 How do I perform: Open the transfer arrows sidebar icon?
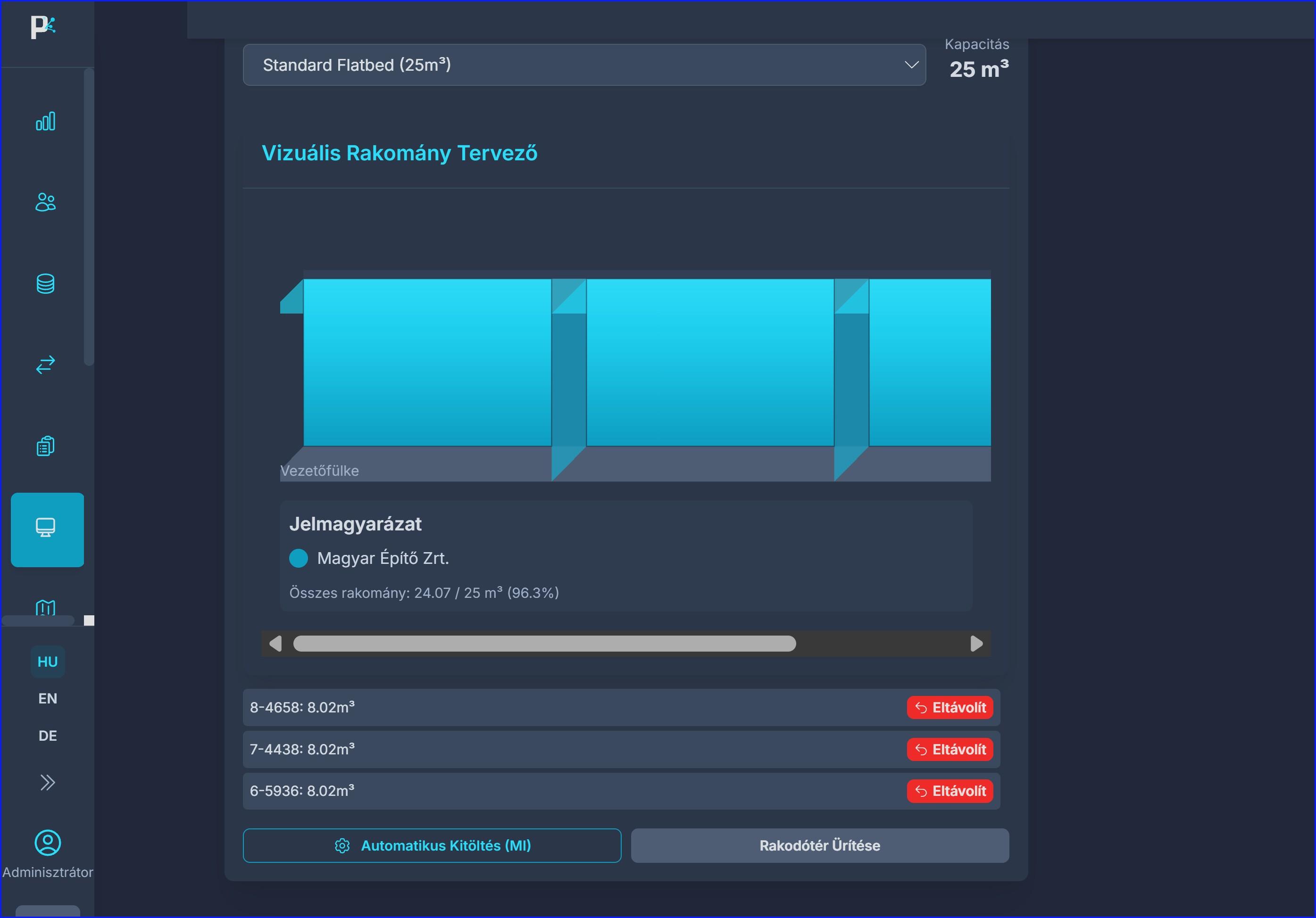46,364
